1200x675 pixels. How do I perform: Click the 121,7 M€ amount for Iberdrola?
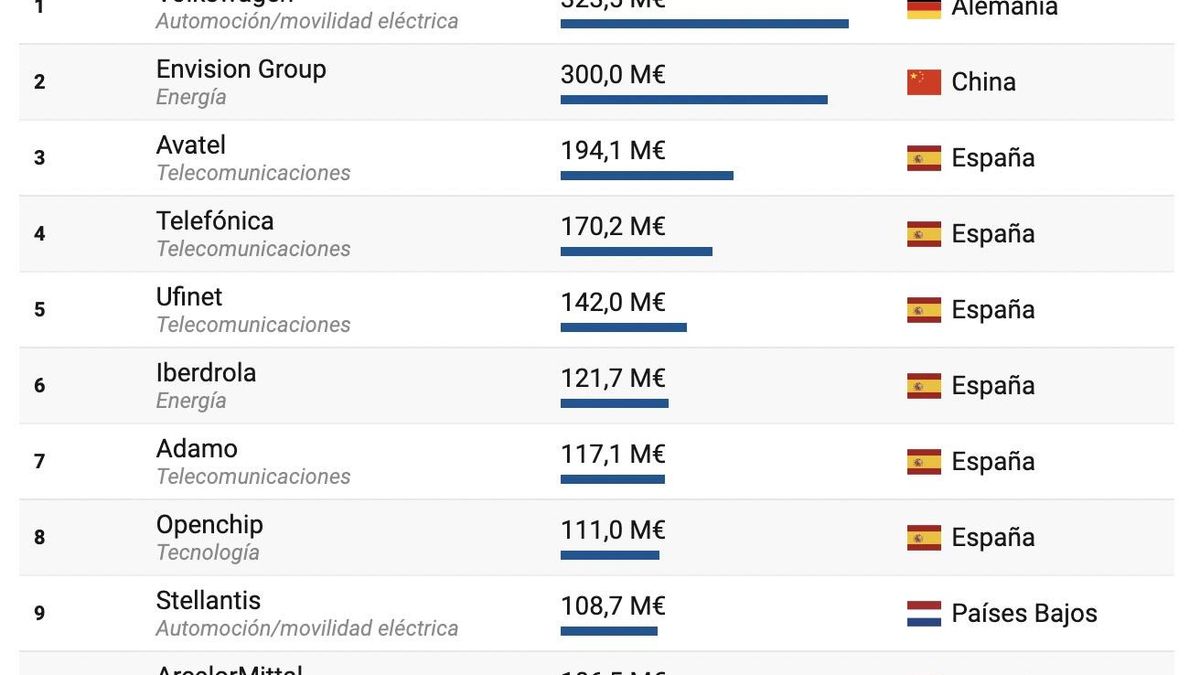coord(613,379)
